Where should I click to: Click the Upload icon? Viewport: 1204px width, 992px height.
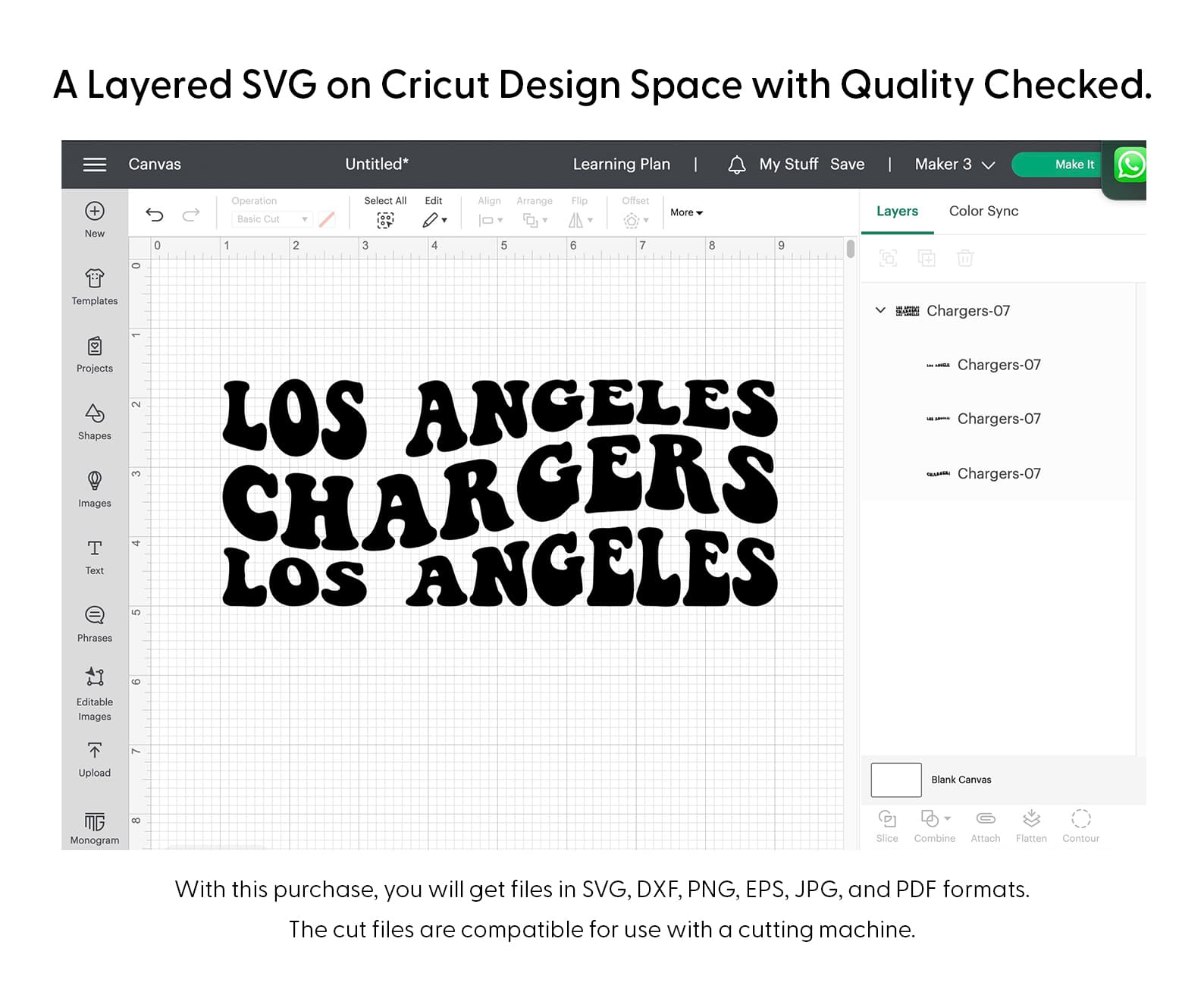(x=95, y=751)
